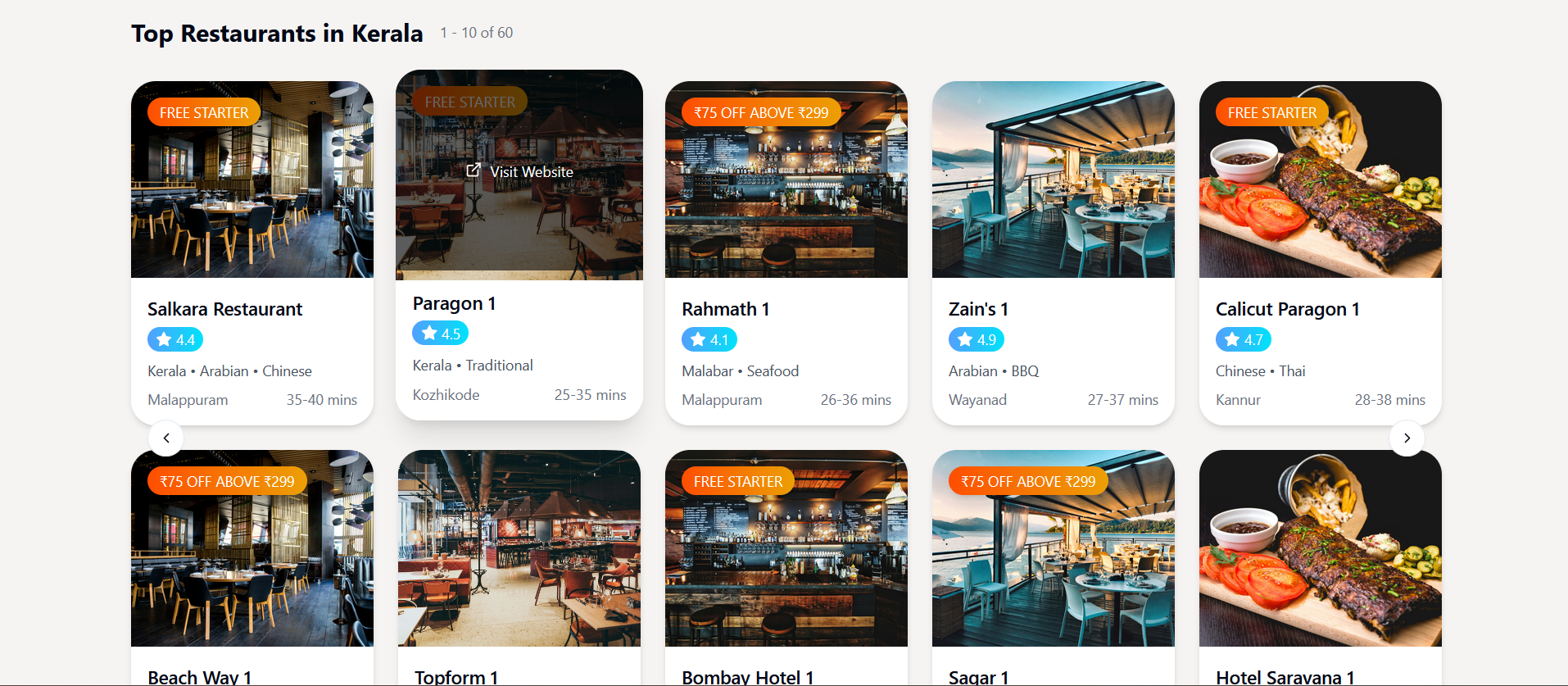Select the Beach Way 1 restaurant card
Screen dimensions: 1568x686
click(x=252, y=567)
